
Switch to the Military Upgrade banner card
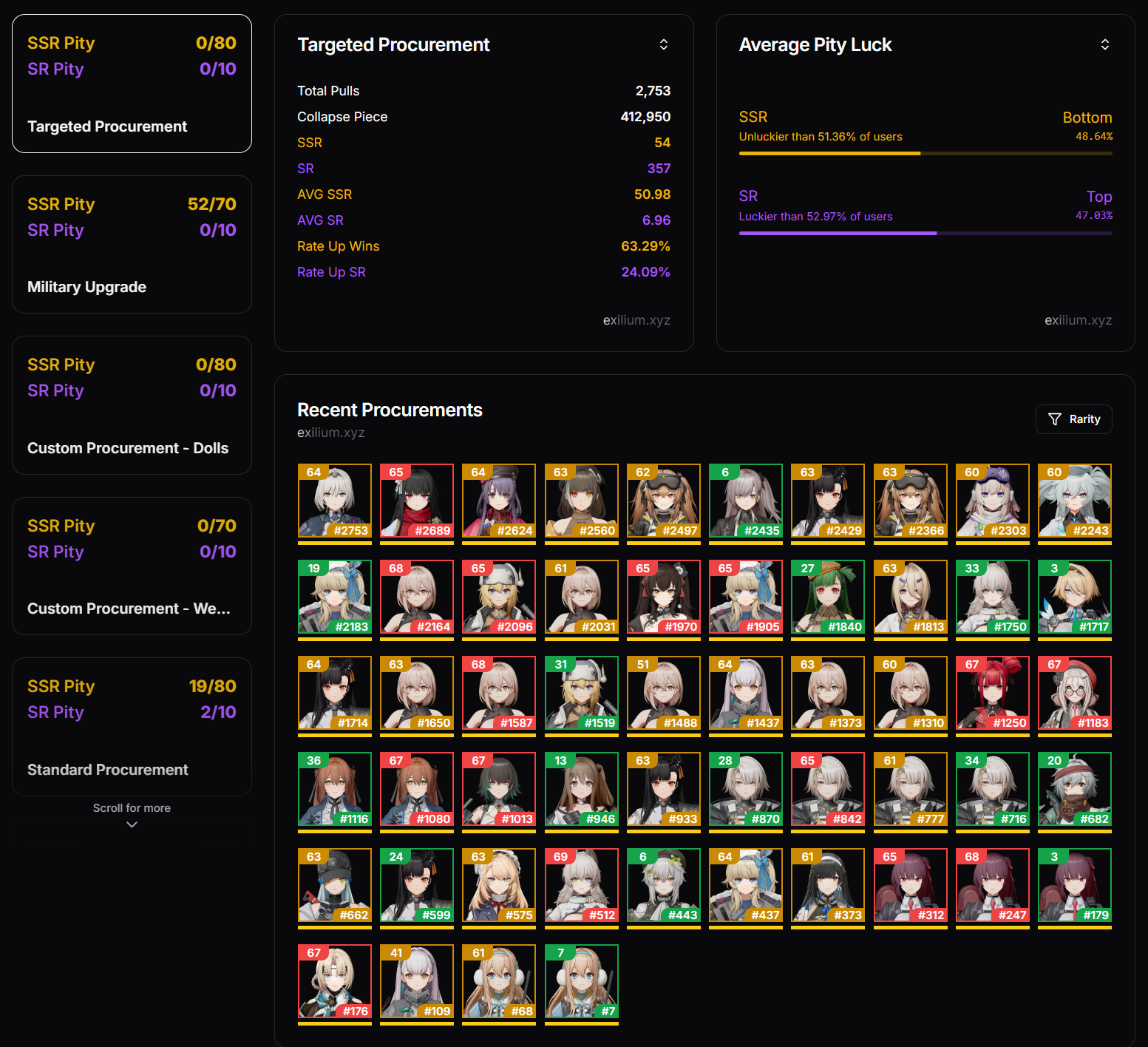pyautogui.click(x=132, y=244)
